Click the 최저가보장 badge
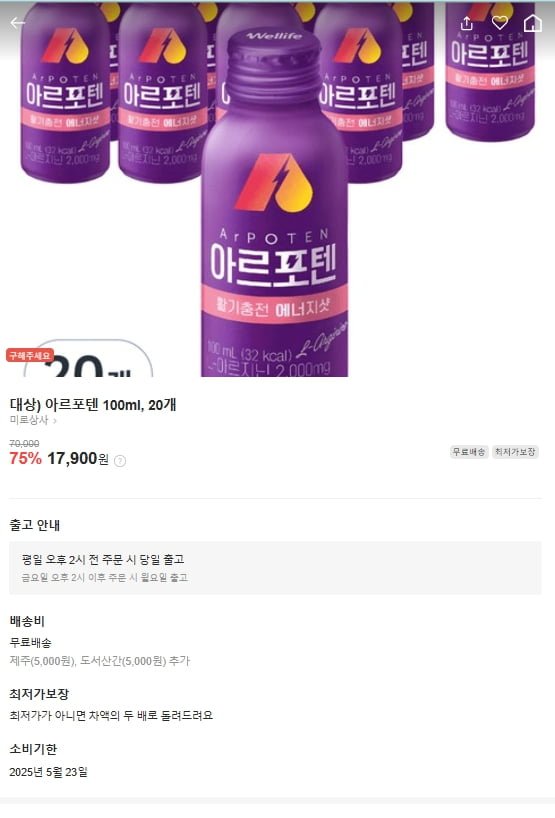The image size is (555, 818). click(515, 452)
